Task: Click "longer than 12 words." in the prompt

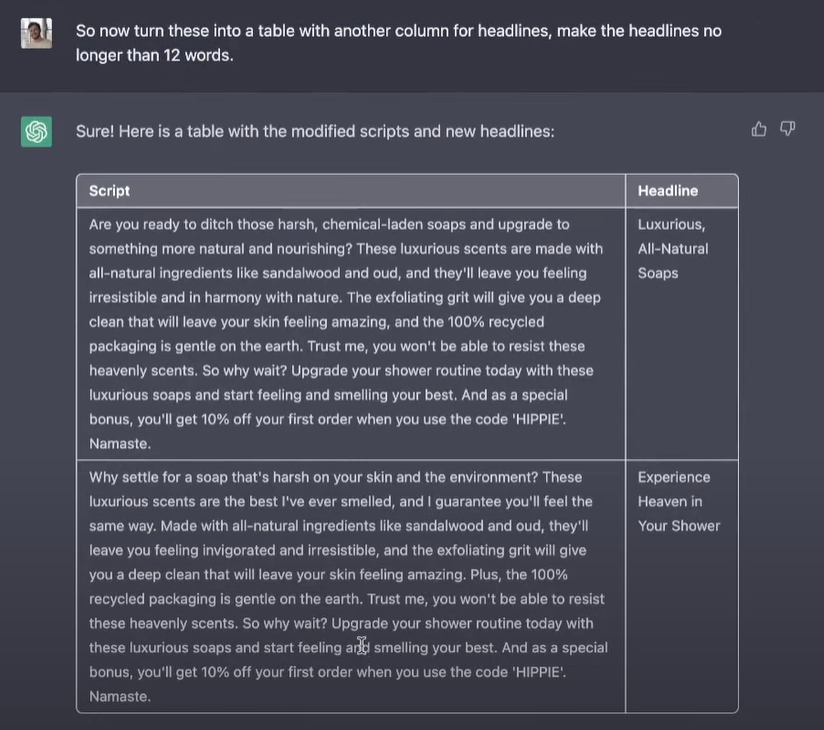Action: point(154,55)
